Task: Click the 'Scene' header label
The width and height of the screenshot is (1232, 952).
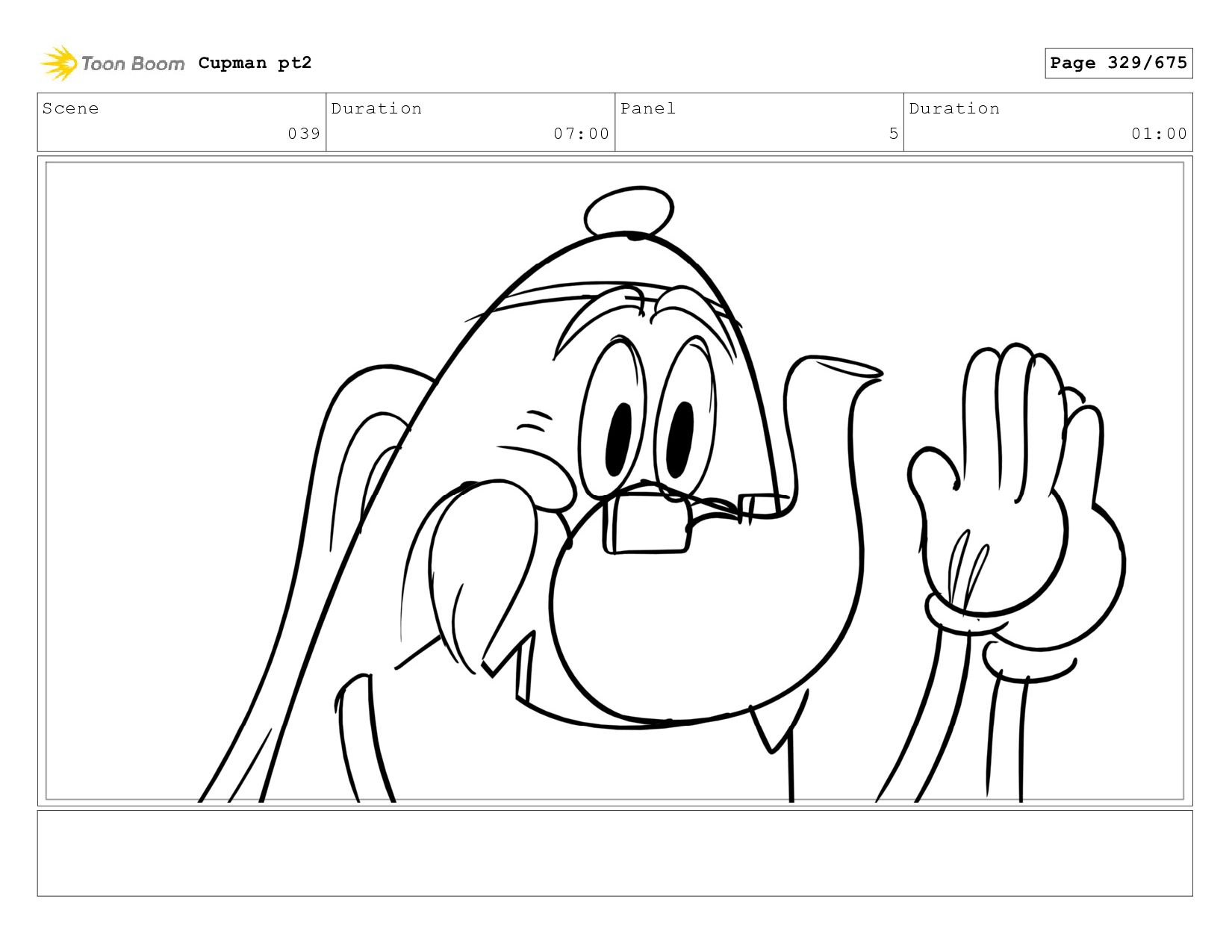Action: [70, 108]
